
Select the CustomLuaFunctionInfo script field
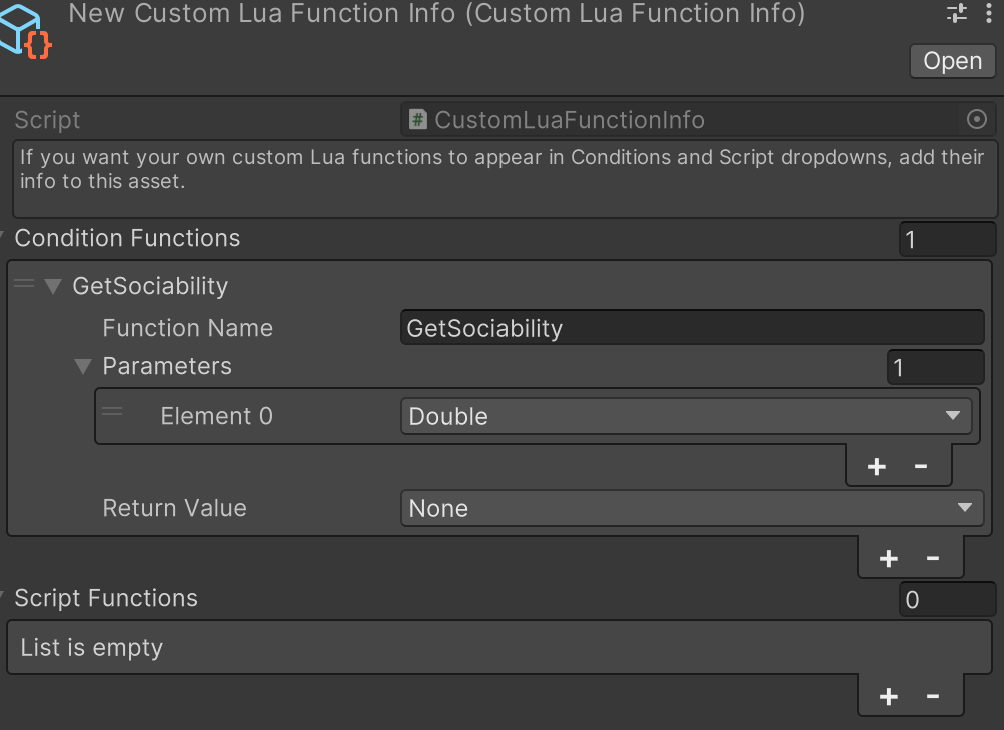pos(698,120)
